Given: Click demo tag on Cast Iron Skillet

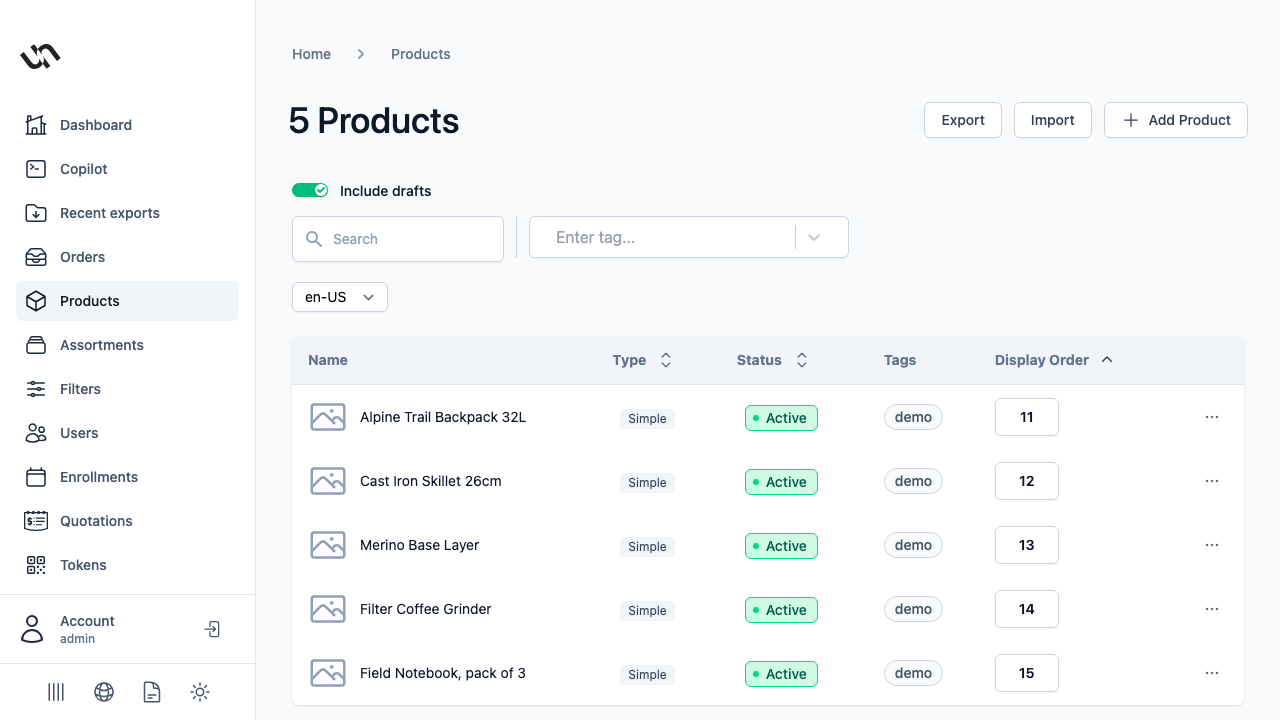Looking at the screenshot, I should pyautogui.click(x=913, y=481).
